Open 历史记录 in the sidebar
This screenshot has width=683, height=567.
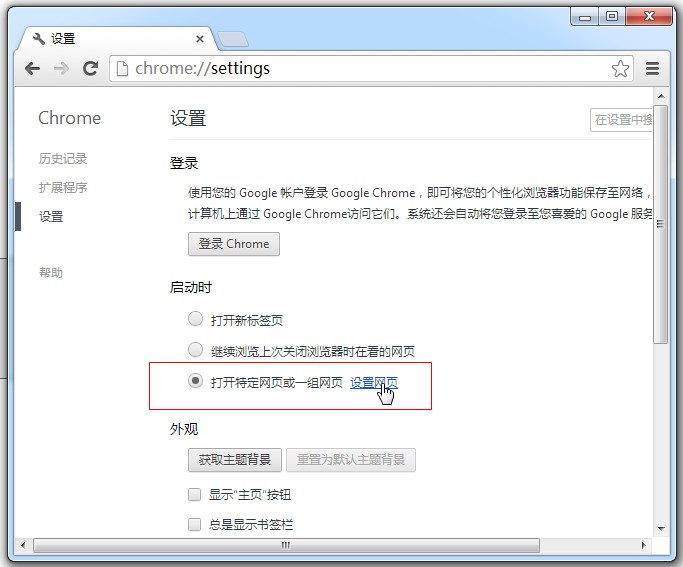point(63,159)
